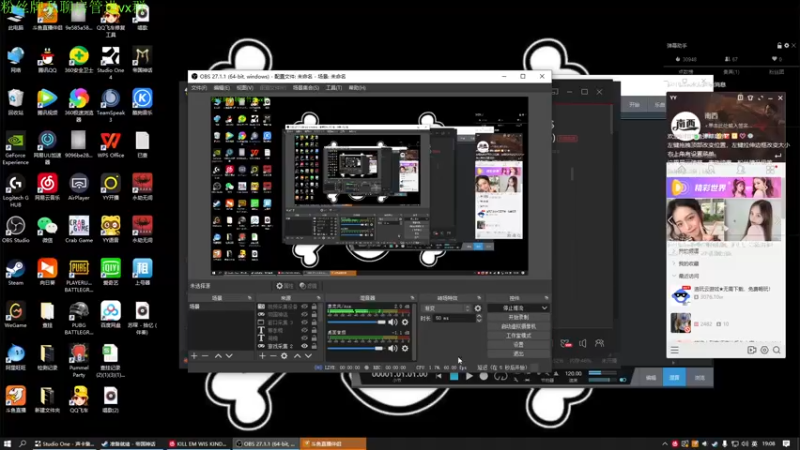This screenshot has height=450, width=800.
Task: Click 退出 button in OBS controls
Action: (x=518, y=354)
